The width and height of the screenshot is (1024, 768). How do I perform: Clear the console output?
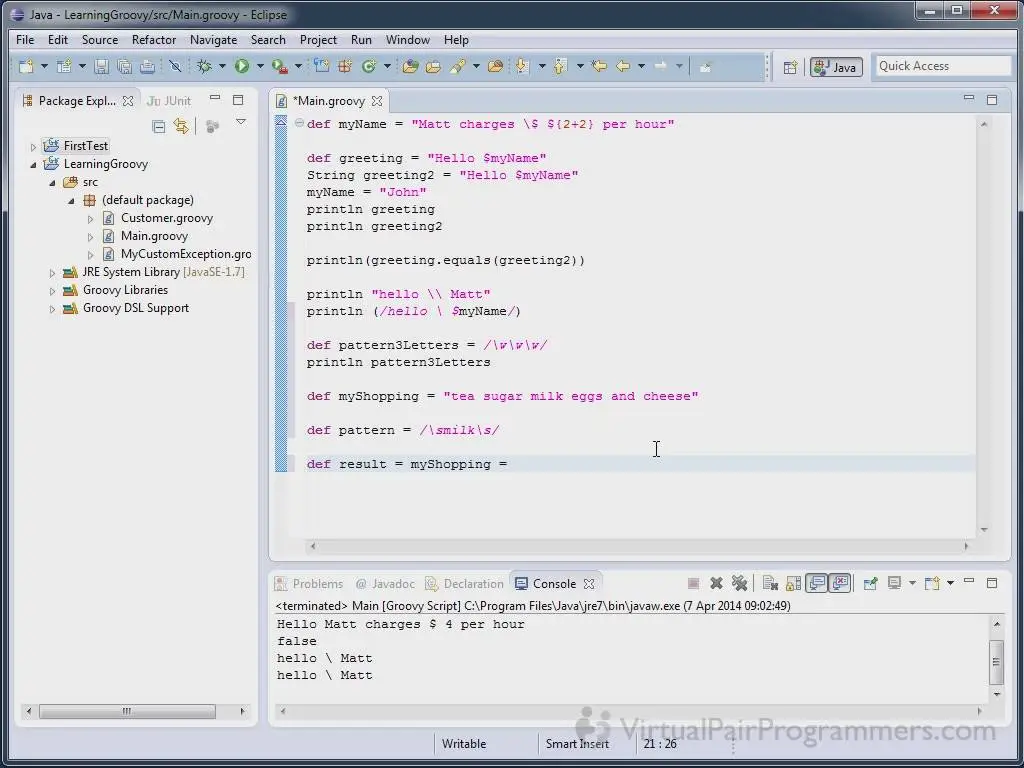tap(770, 584)
